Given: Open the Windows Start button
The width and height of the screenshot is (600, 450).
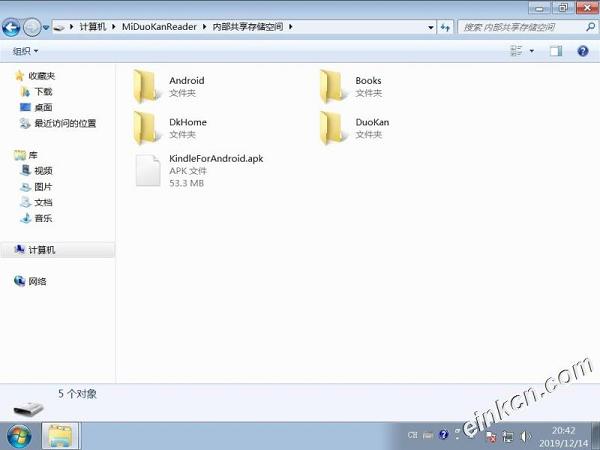Looking at the screenshot, I should pos(18,437).
